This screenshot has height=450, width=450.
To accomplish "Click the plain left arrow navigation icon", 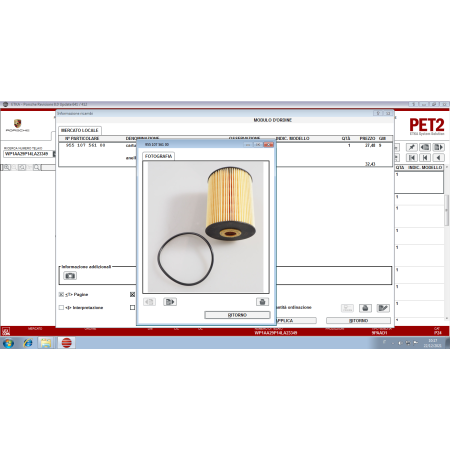I will (438, 158).
